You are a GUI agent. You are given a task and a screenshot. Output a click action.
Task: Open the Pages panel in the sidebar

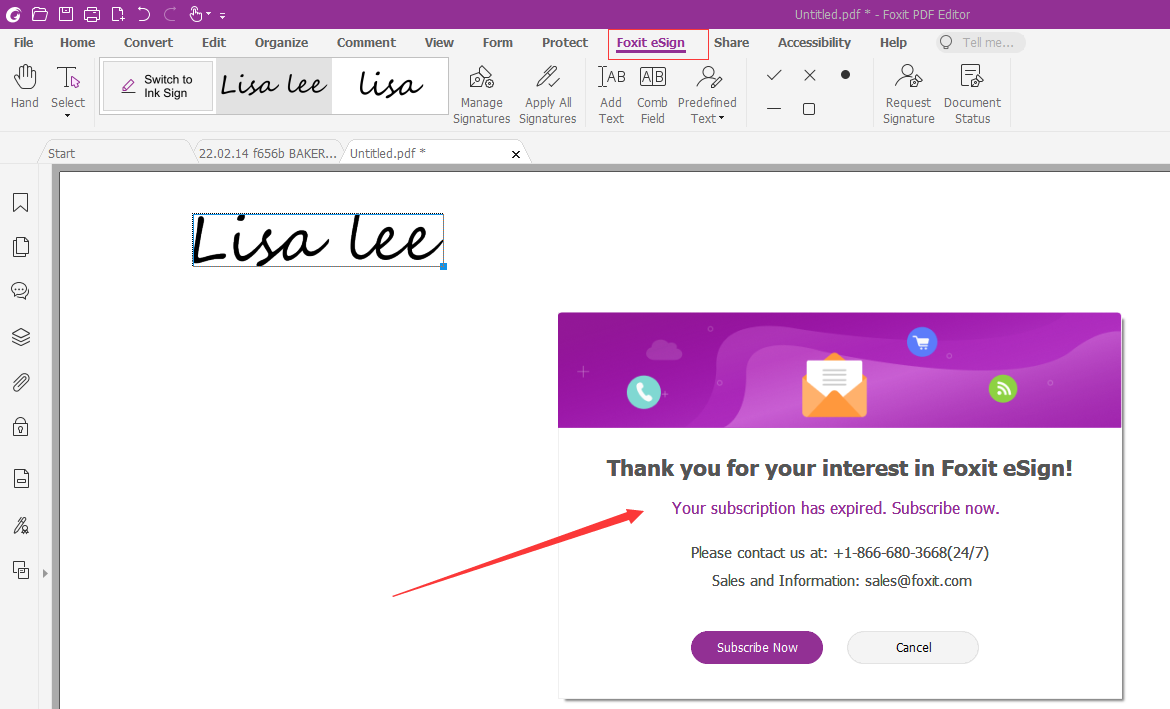click(x=21, y=247)
